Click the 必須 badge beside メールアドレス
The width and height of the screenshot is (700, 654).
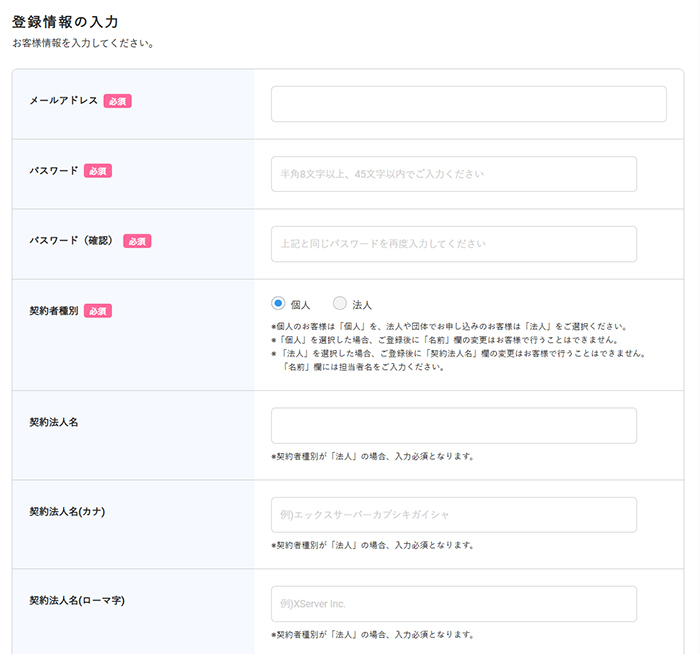pyautogui.click(x=118, y=101)
